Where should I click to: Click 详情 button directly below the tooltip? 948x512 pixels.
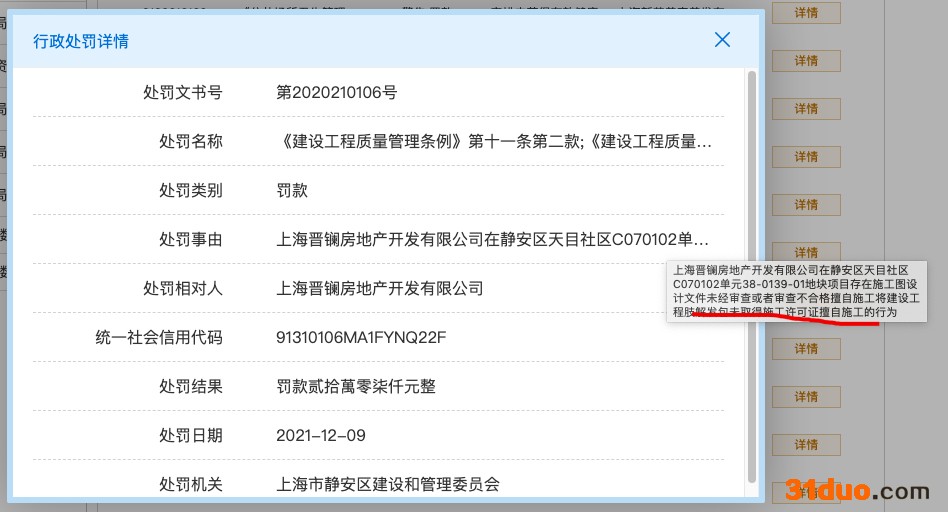coord(806,349)
